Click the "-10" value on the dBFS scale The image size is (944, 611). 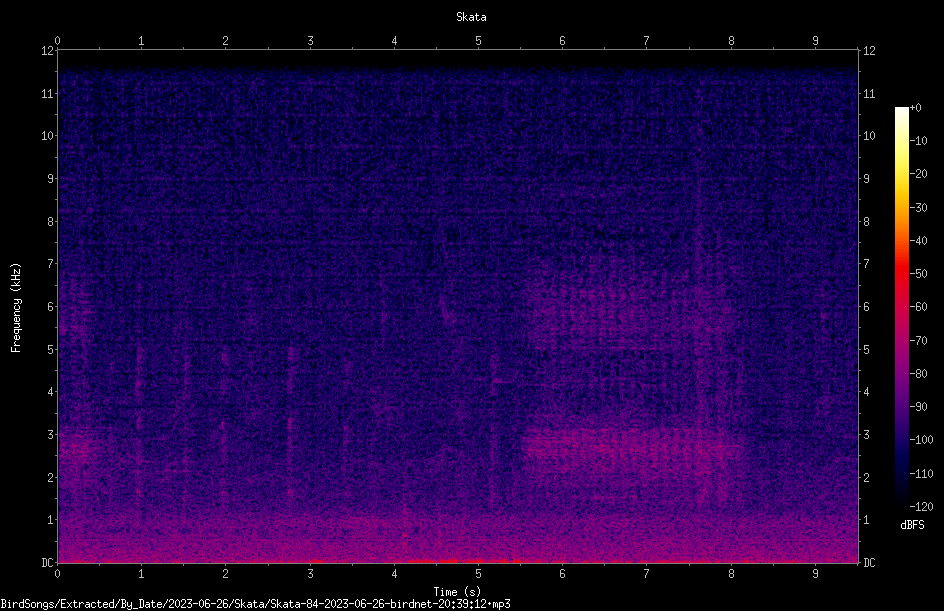(x=918, y=141)
